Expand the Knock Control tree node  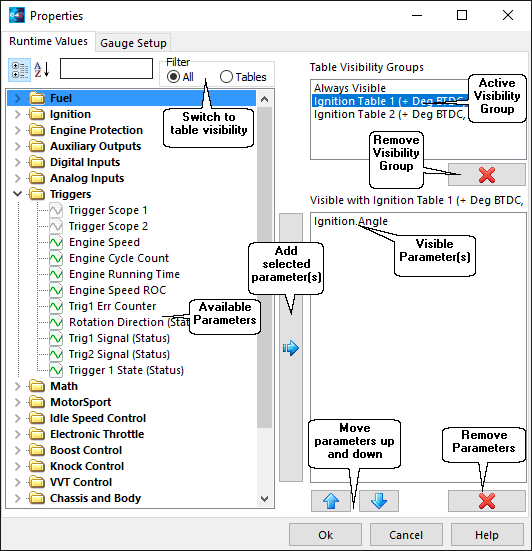tap(18, 466)
